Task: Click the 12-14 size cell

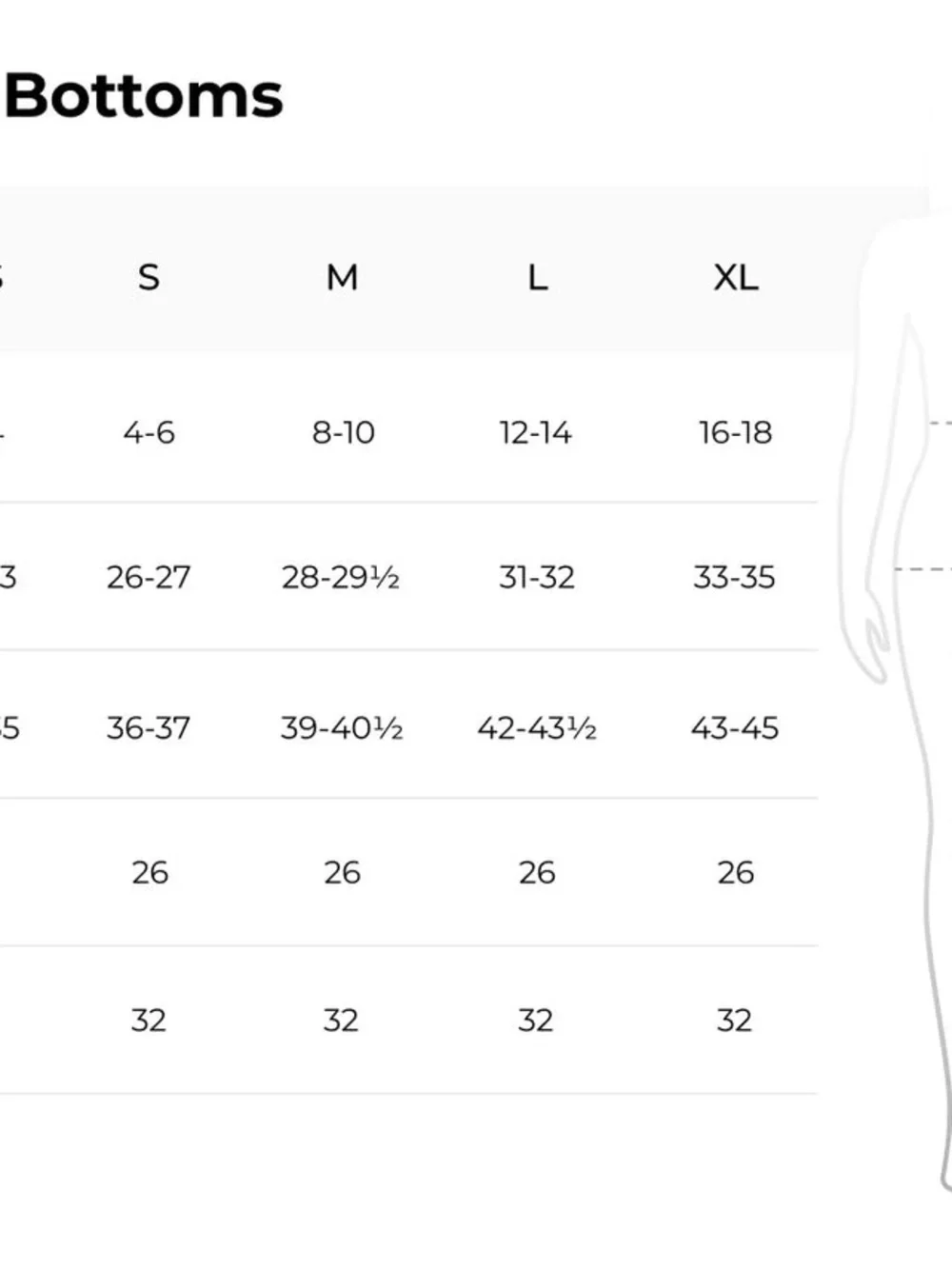Action: coord(536,433)
